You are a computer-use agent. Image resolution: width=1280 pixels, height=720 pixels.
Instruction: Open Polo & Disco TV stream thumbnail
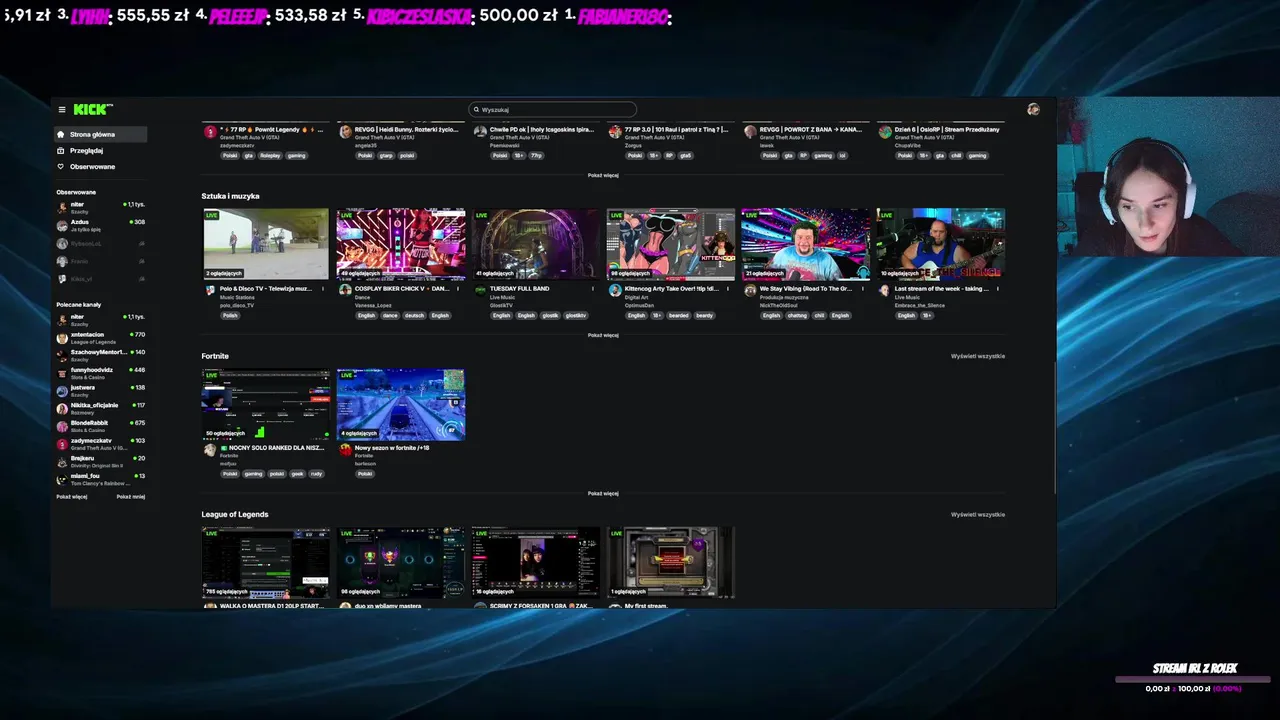click(x=265, y=244)
